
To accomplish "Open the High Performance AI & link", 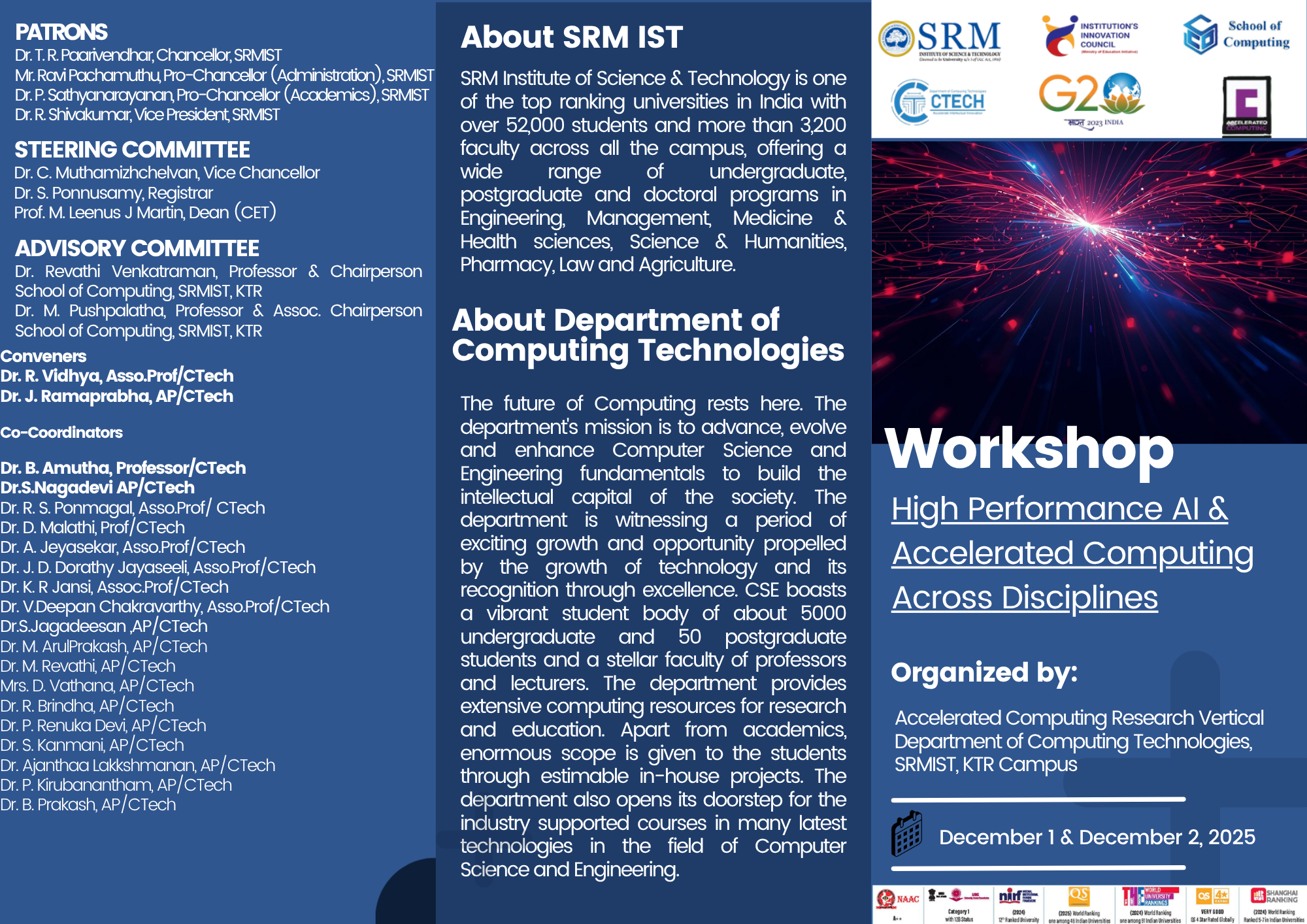I will tap(1059, 508).
